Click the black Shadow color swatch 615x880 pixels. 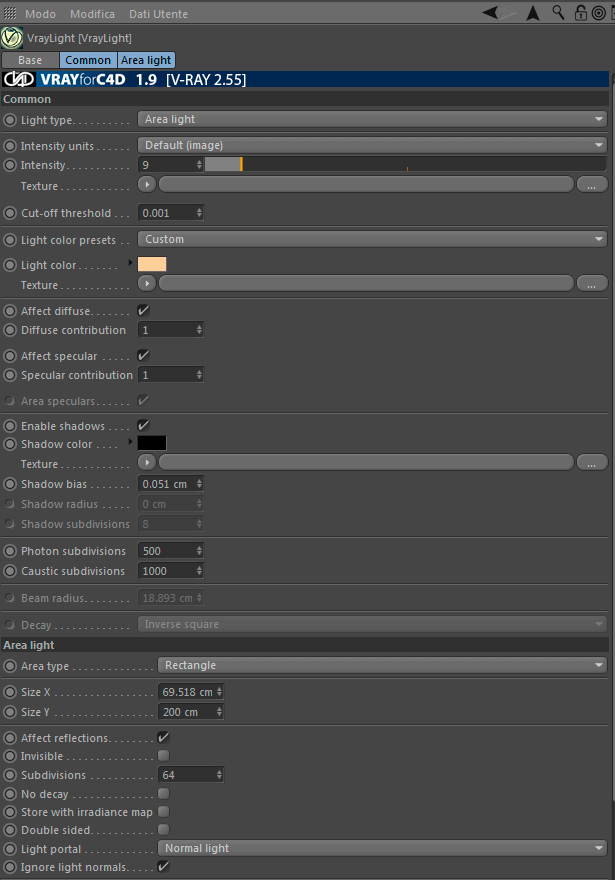[x=152, y=443]
